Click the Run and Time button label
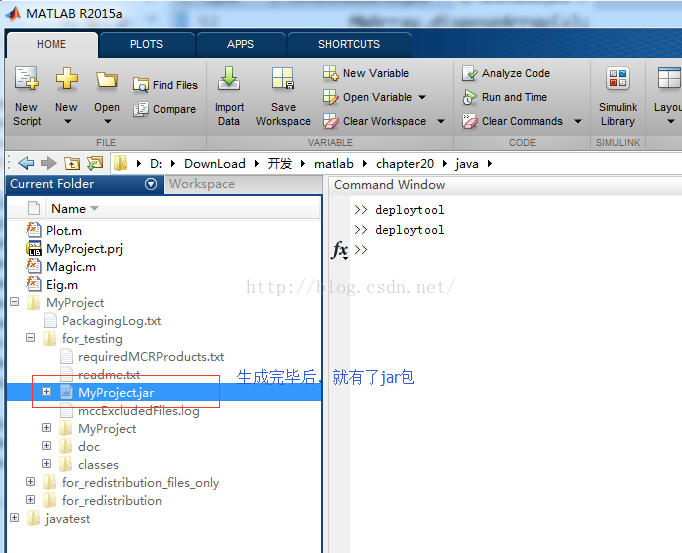 (514, 97)
